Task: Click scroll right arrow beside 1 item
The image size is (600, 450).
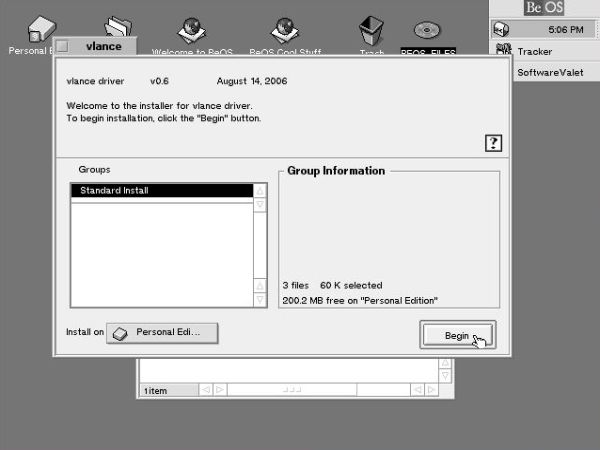Action: [220, 390]
